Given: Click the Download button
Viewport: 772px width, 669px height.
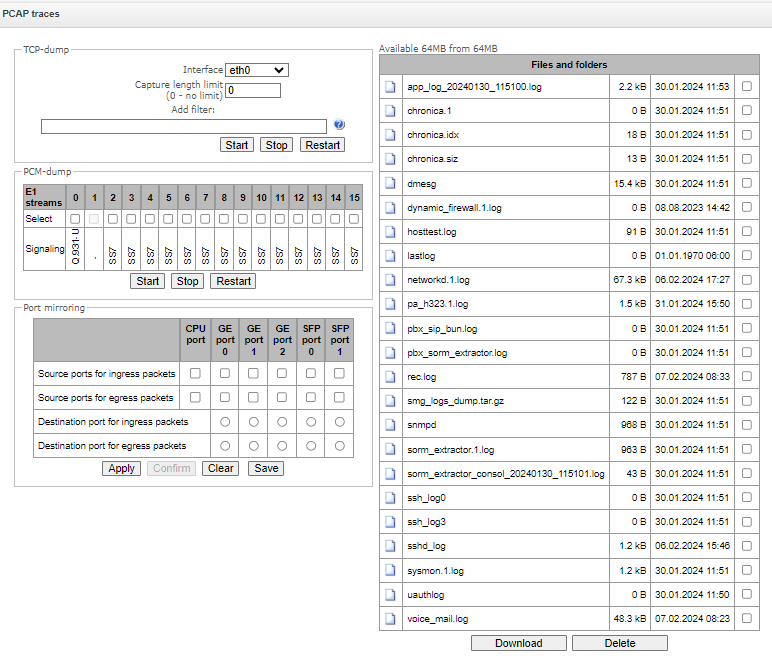Looking at the screenshot, I should coord(518,643).
